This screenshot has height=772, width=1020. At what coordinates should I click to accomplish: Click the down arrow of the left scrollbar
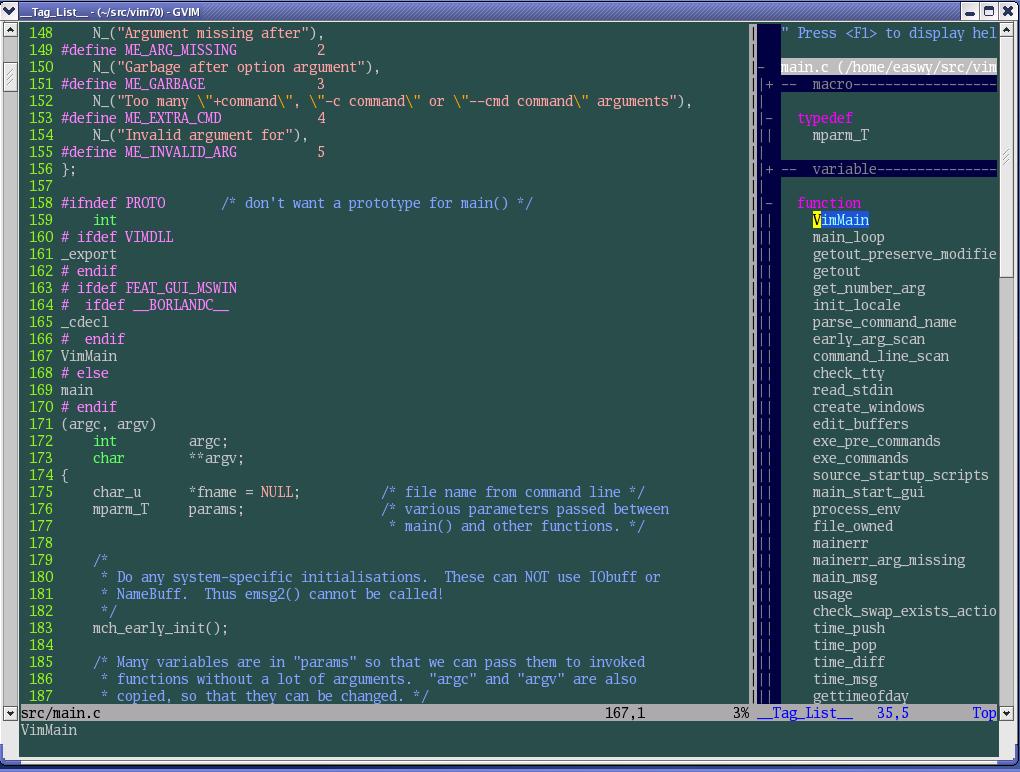(10, 713)
